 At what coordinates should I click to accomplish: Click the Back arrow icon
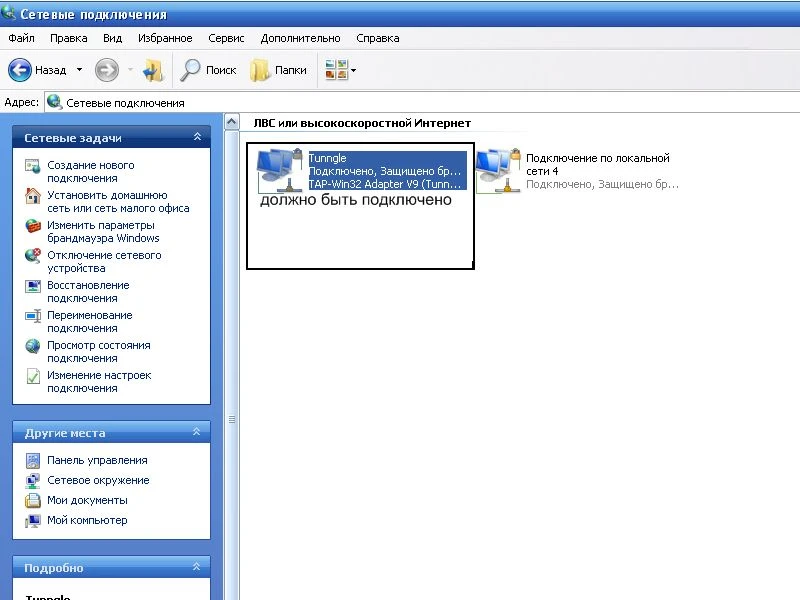(x=20, y=70)
